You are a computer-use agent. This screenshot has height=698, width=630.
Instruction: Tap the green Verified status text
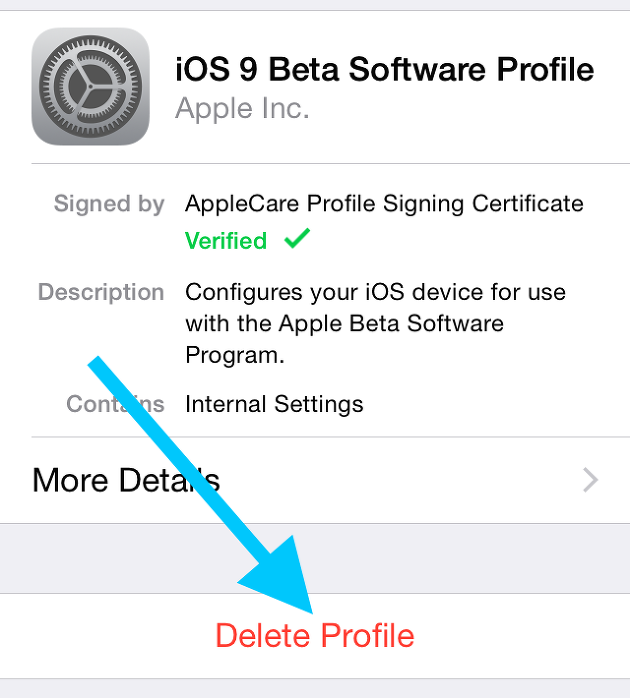pyautogui.click(x=226, y=241)
